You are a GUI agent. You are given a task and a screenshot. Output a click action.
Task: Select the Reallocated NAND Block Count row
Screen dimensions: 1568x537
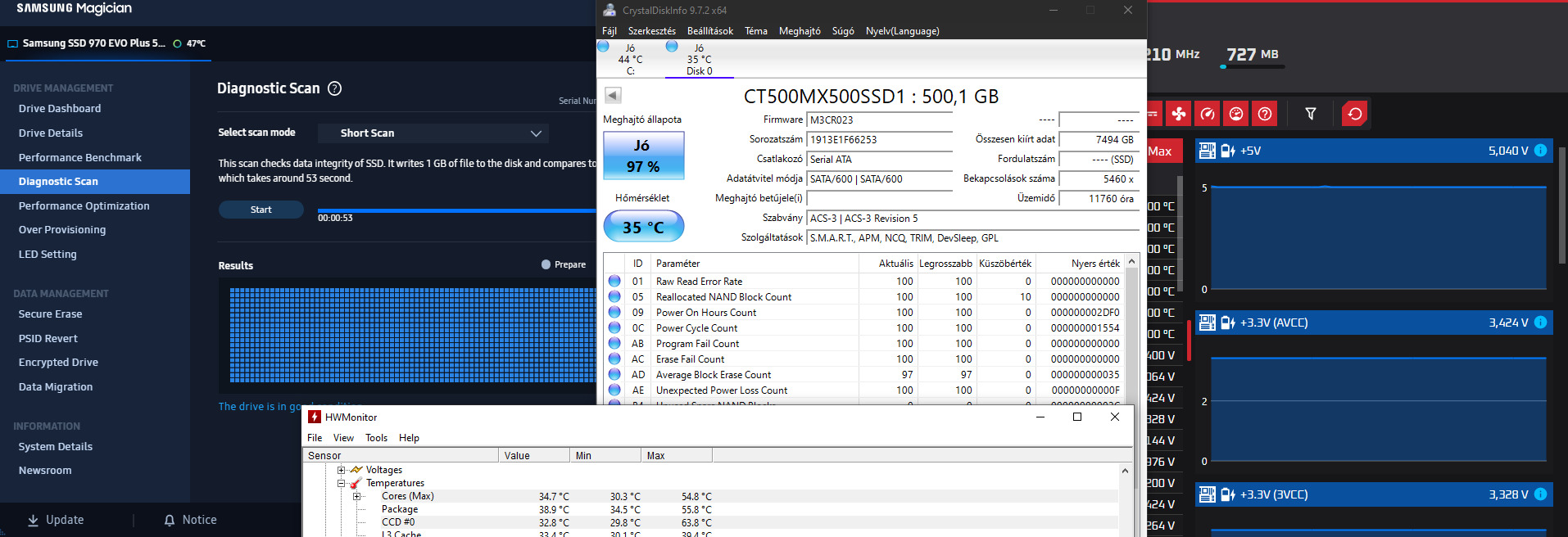tap(864, 296)
